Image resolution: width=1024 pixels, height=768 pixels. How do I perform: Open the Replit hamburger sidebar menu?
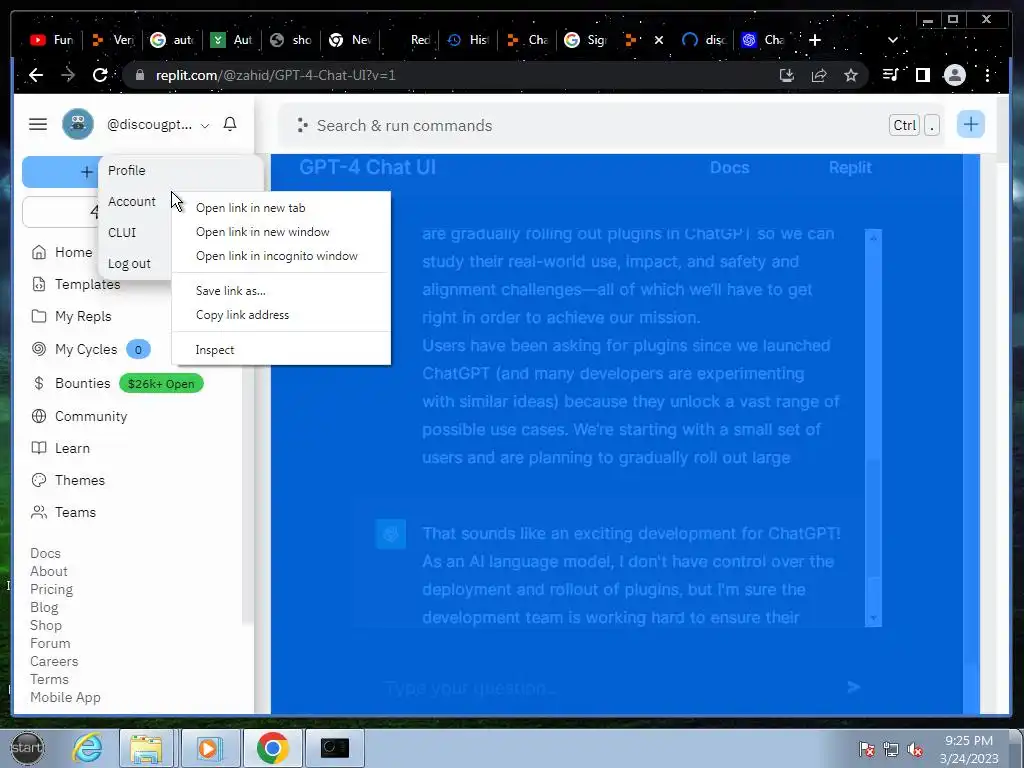pos(38,124)
